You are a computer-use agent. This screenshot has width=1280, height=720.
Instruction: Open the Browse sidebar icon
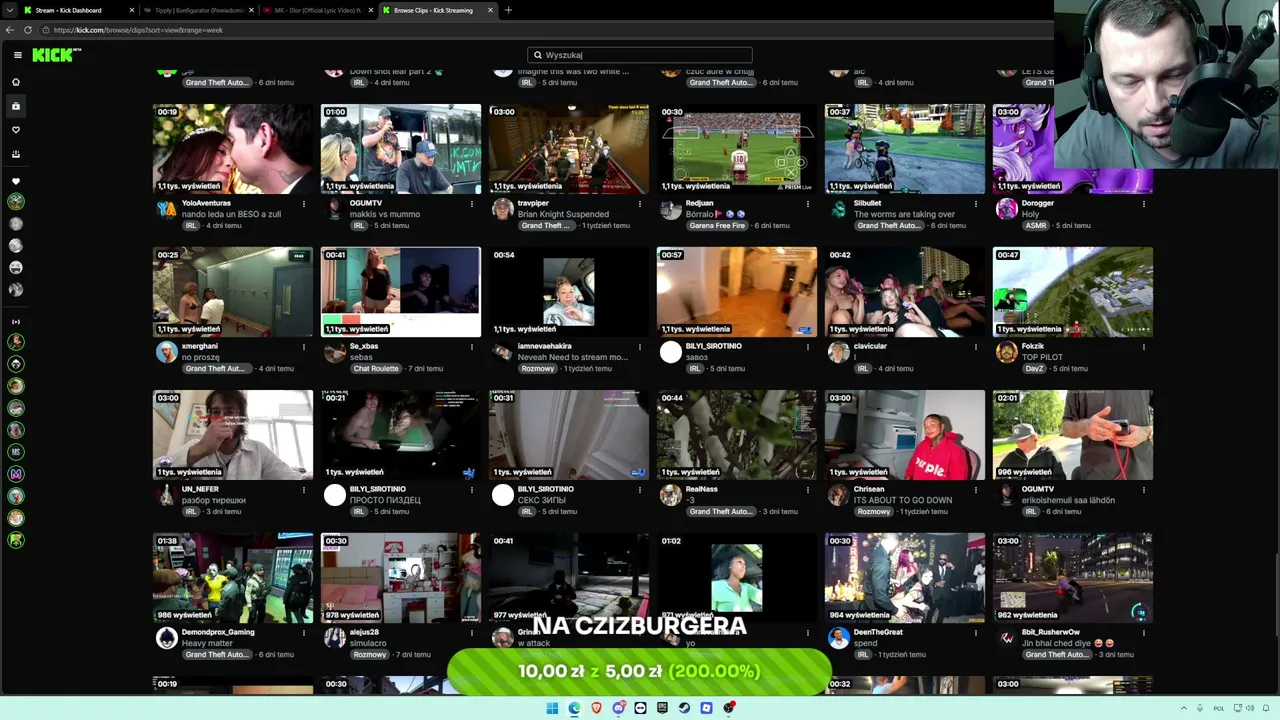[16, 106]
